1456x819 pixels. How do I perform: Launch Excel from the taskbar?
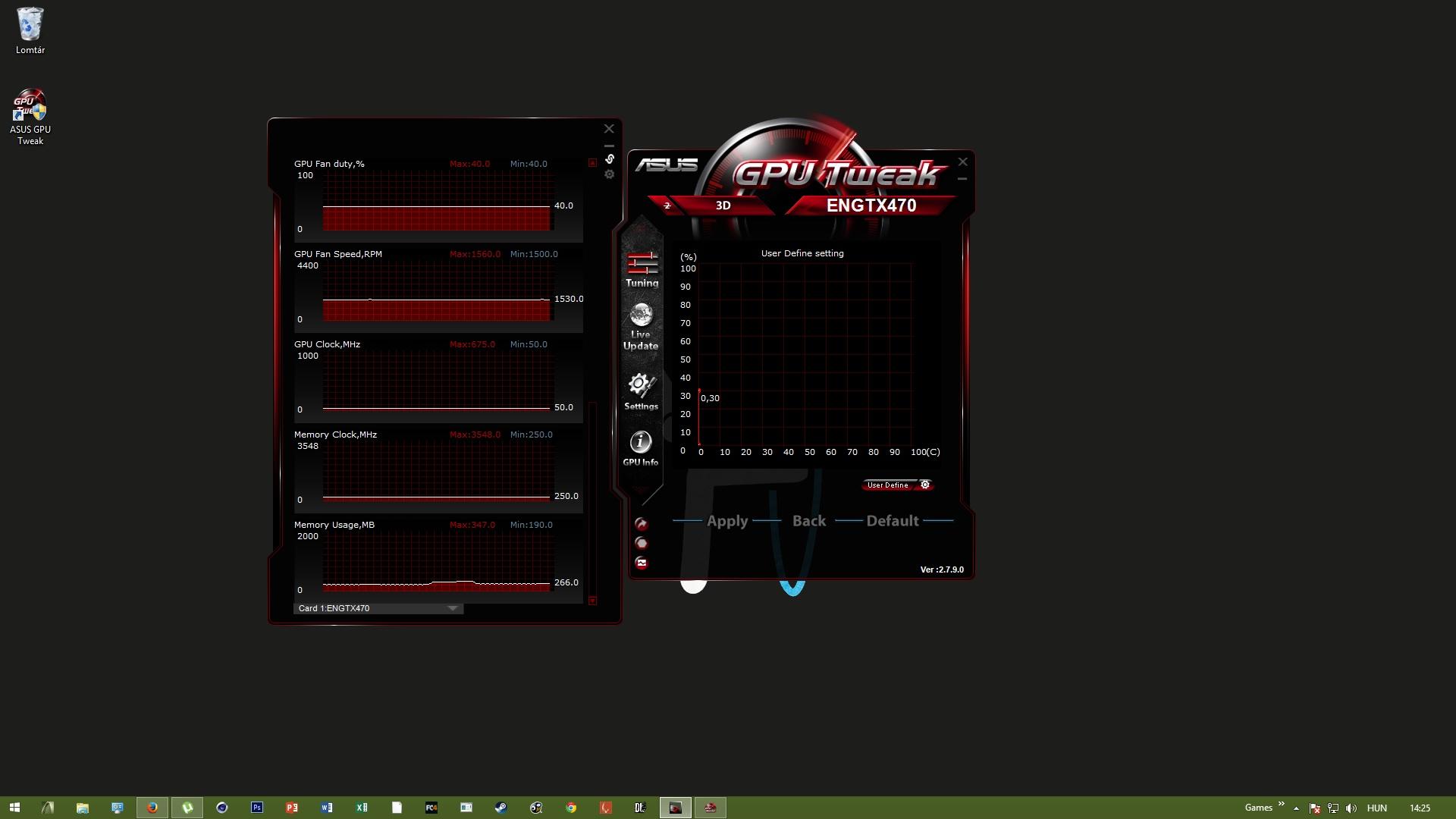(362, 808)
